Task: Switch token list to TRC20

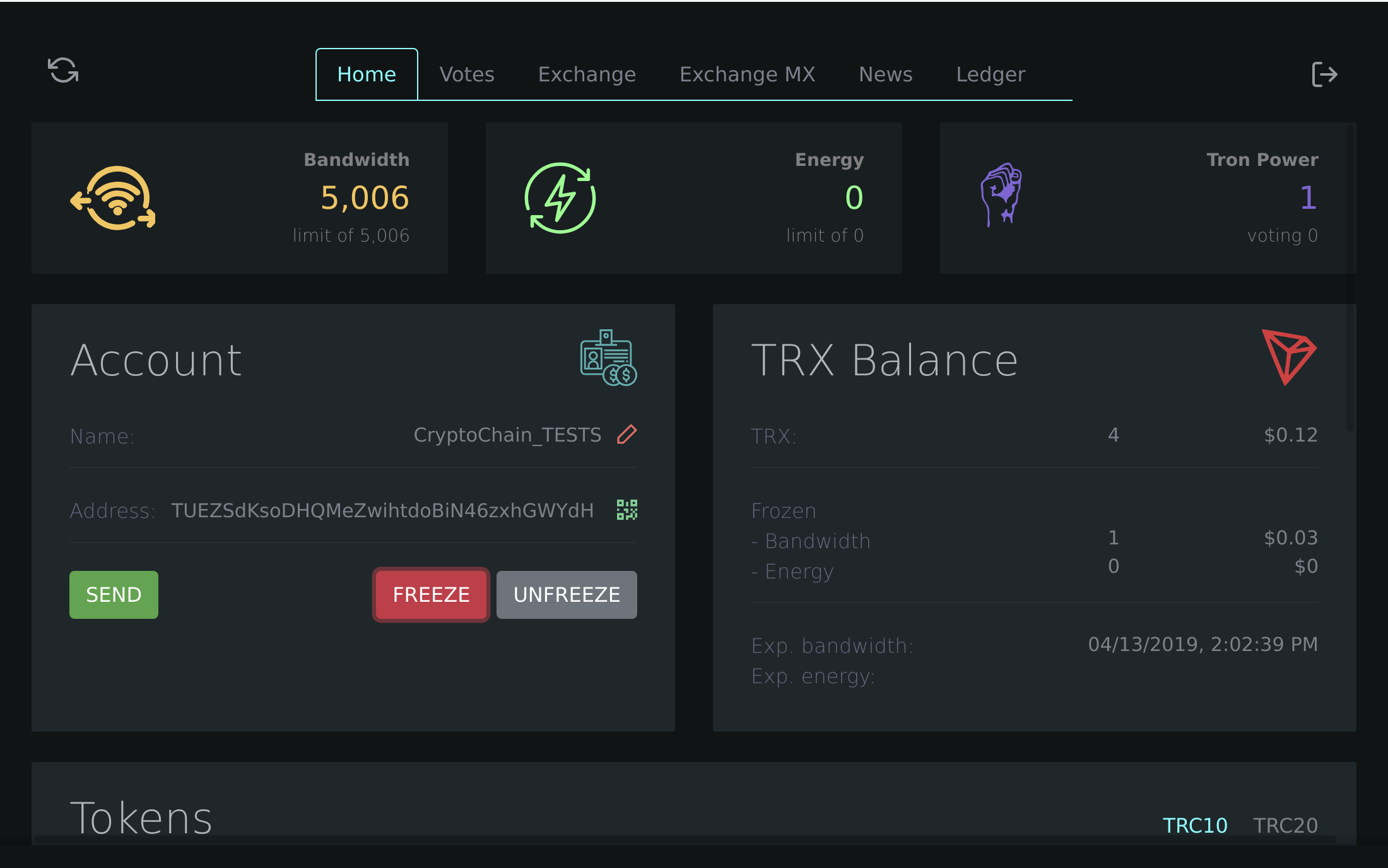Action: 1285,825
